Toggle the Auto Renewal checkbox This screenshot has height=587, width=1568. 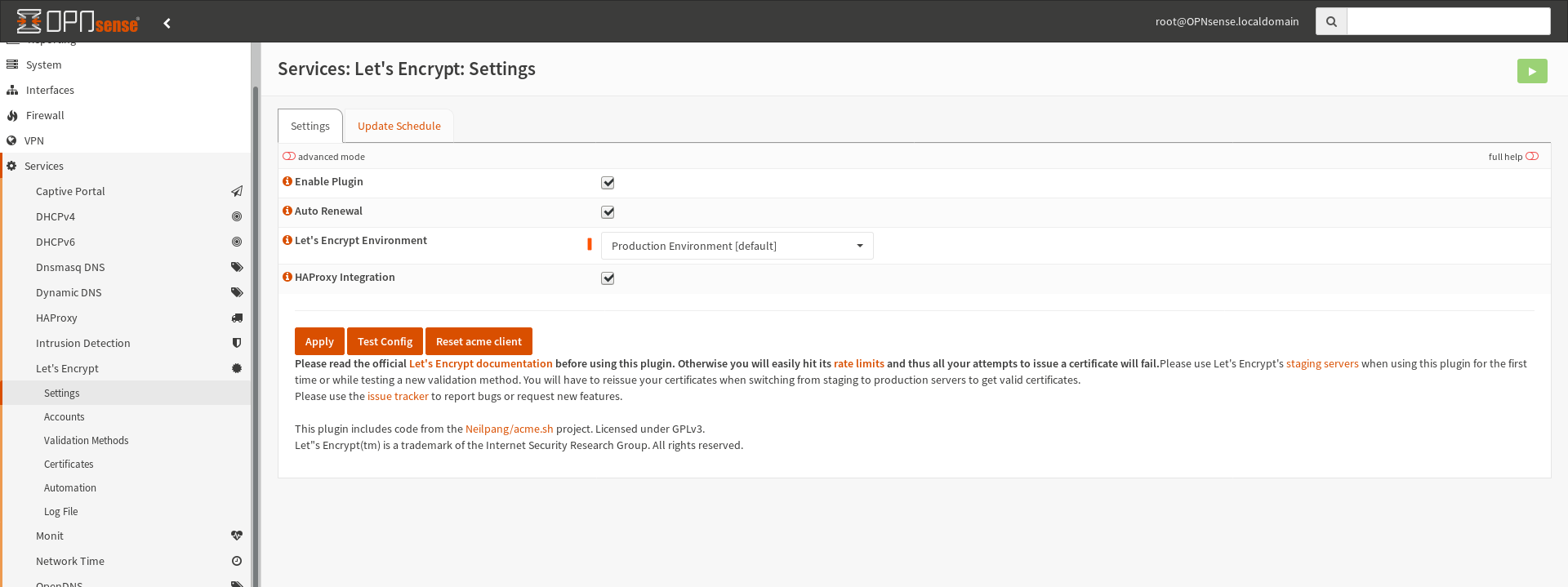tap(608, 212)
